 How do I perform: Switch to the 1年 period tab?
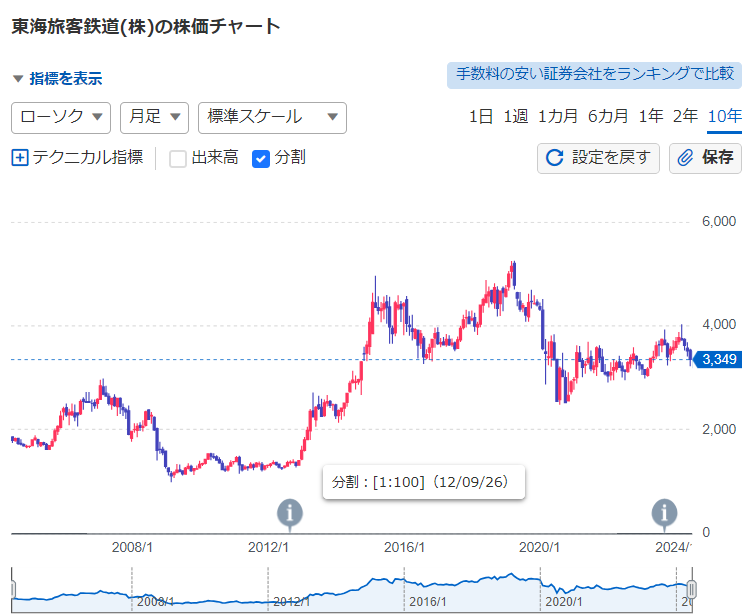pos(651,116)
